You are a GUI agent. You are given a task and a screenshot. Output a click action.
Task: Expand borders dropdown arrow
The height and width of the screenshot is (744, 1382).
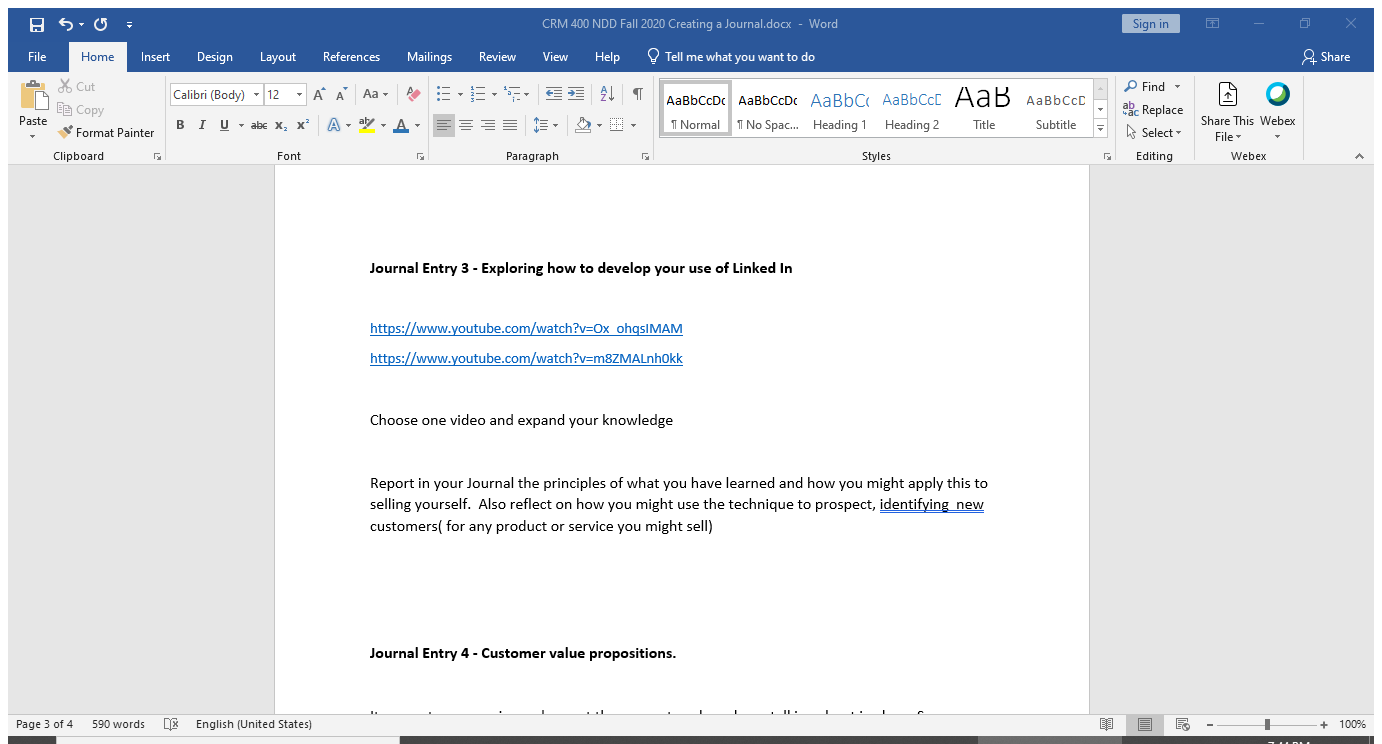pos(634,125)
